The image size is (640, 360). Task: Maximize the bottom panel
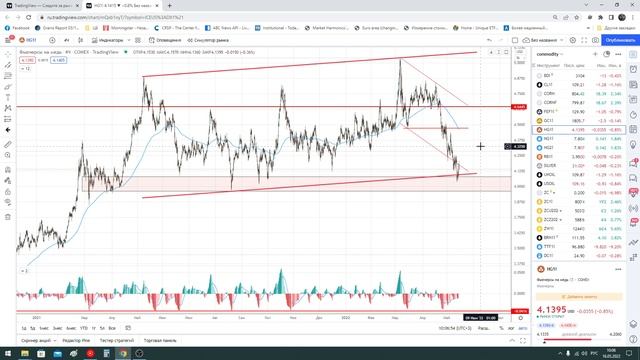coord(523,340)
